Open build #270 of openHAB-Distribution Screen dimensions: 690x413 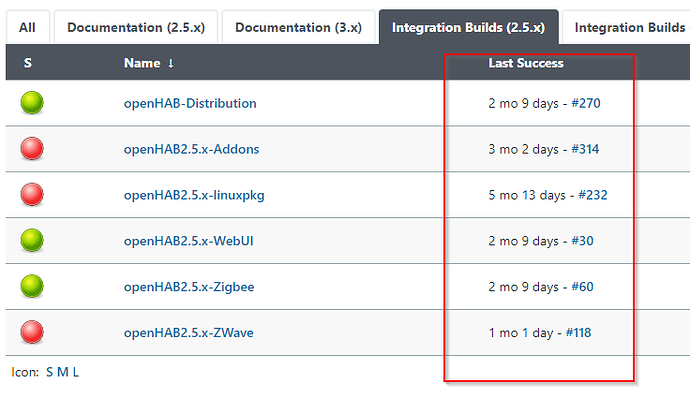tap(586, 103)
